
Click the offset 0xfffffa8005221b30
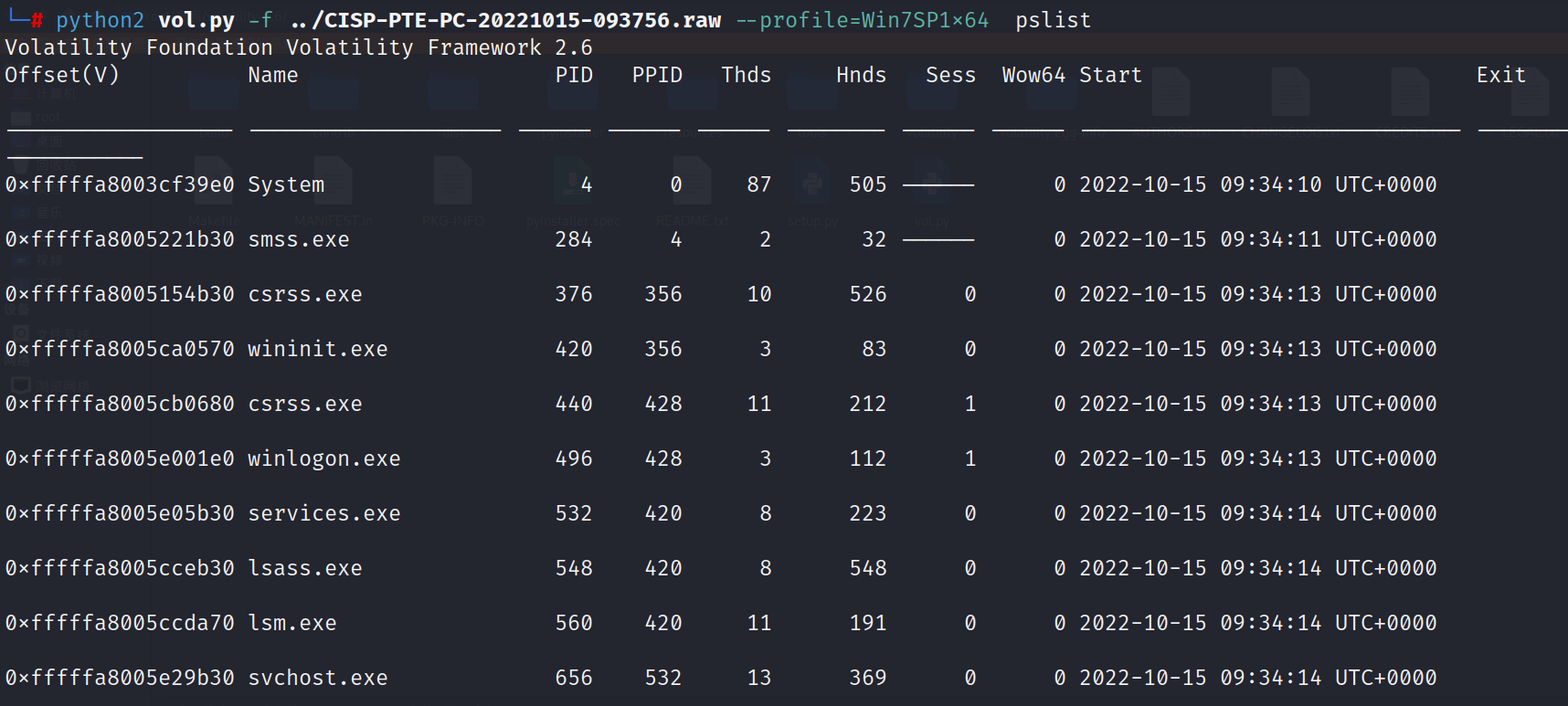point(120,239)
